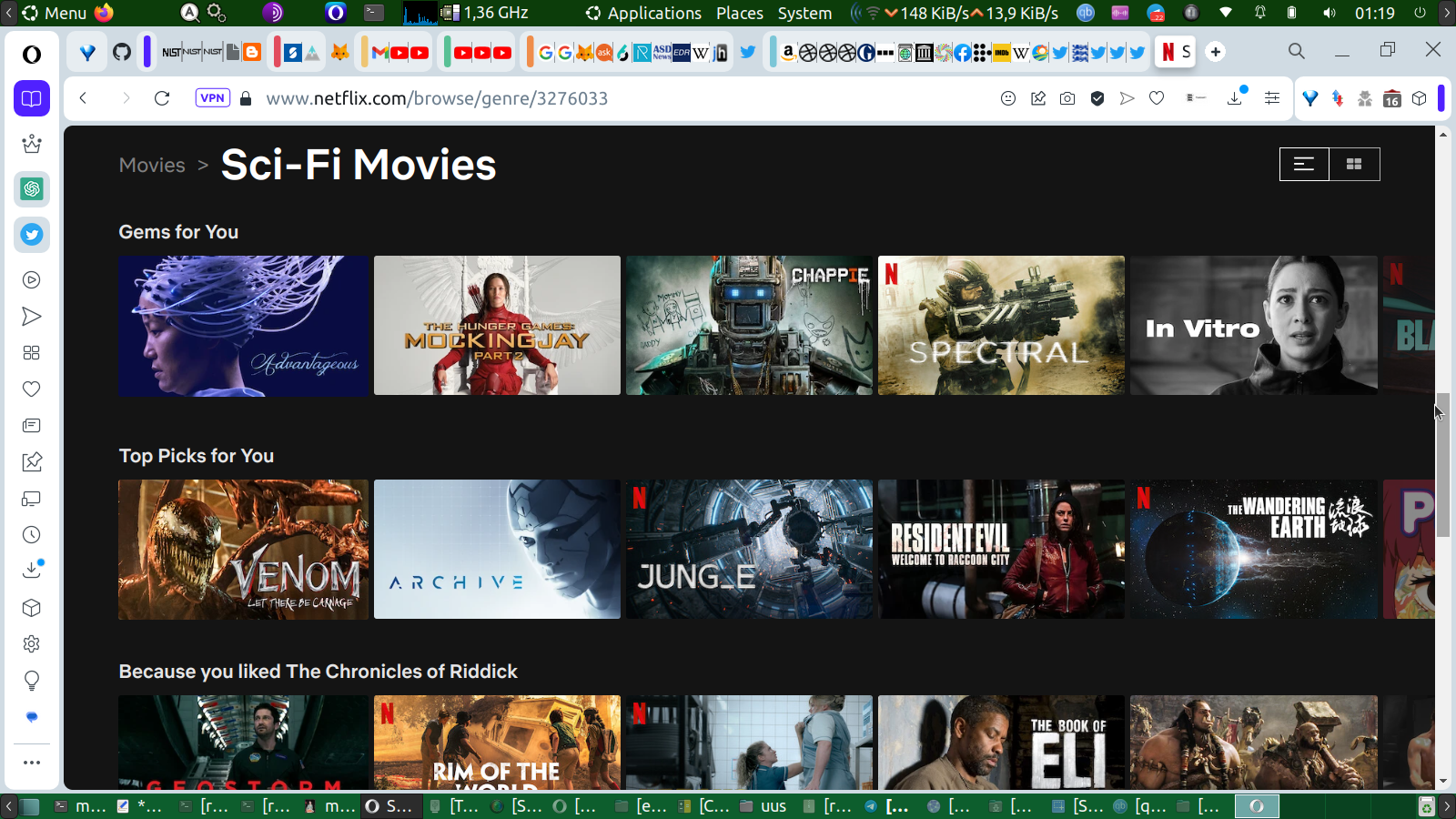Screen dimensions: 1456x819
Task: Open the search tabs magnifier
Action: 1297,52
